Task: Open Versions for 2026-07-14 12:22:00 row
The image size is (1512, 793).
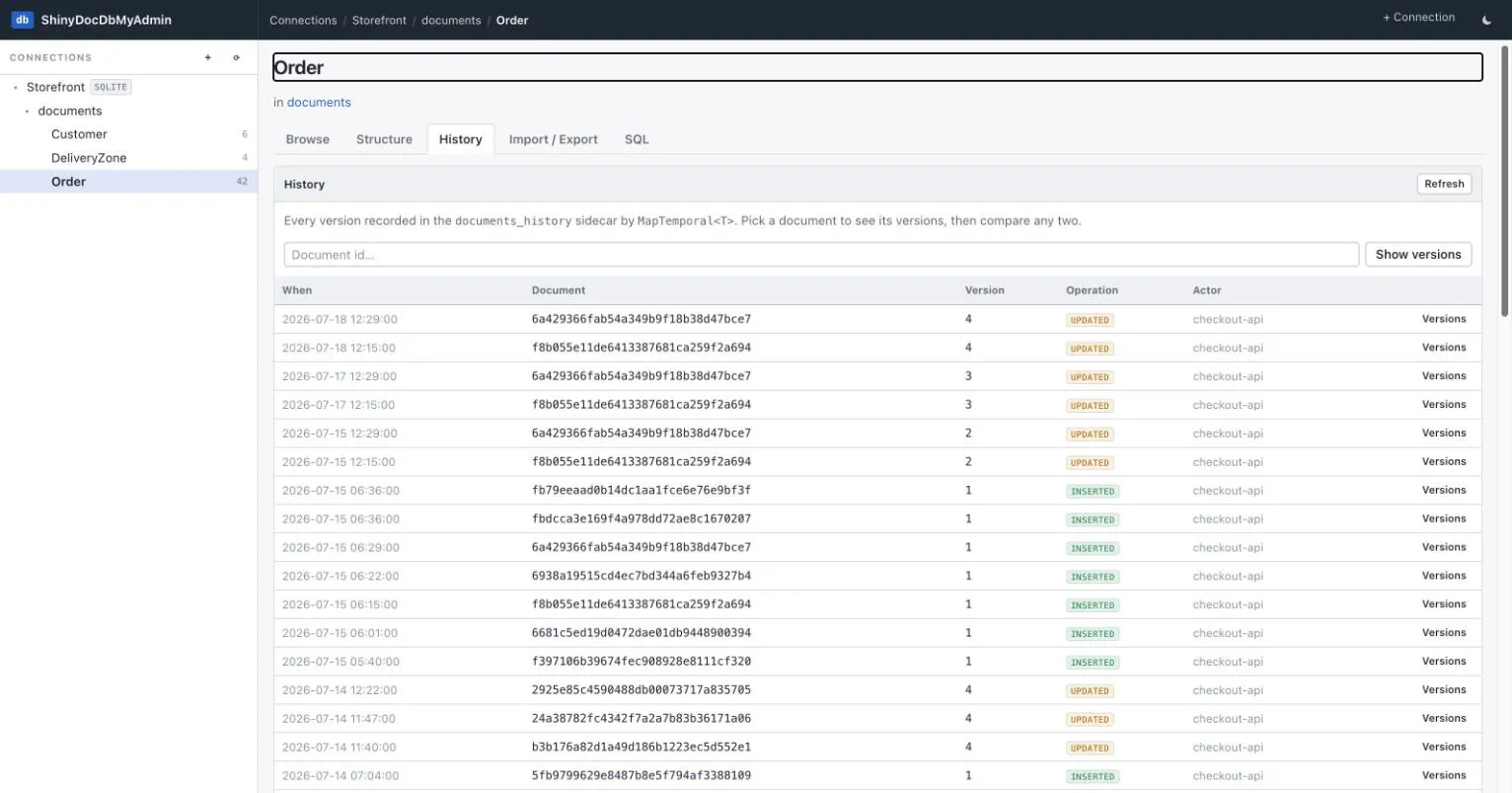Action: [x=1444, y=690]
